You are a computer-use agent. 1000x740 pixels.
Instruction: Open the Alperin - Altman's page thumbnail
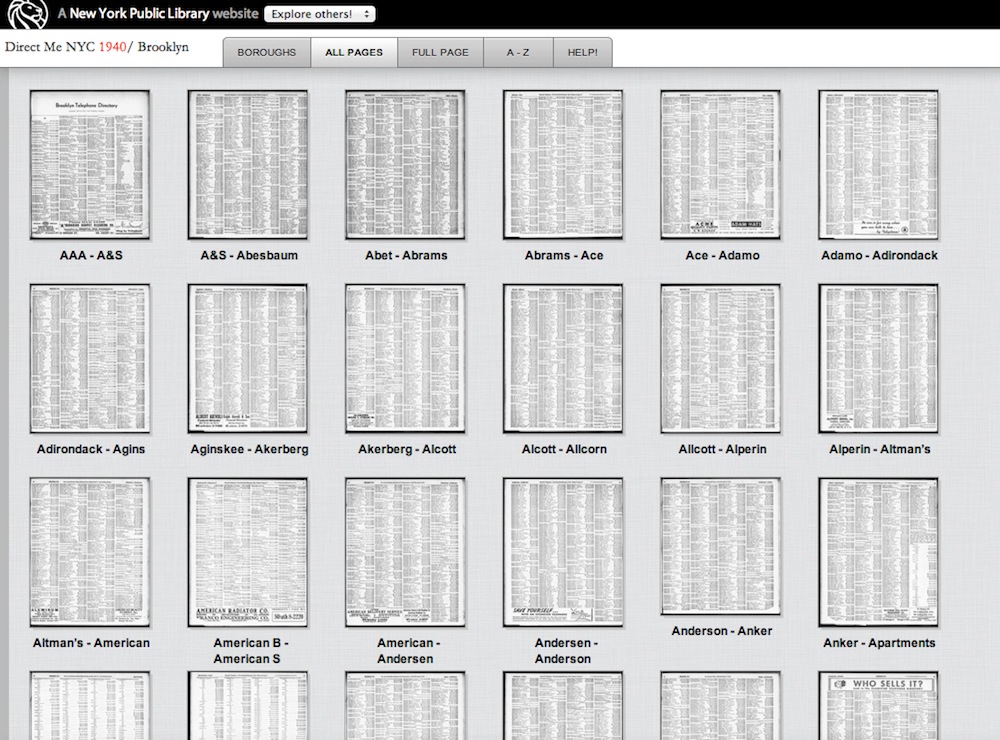point(878,359)
